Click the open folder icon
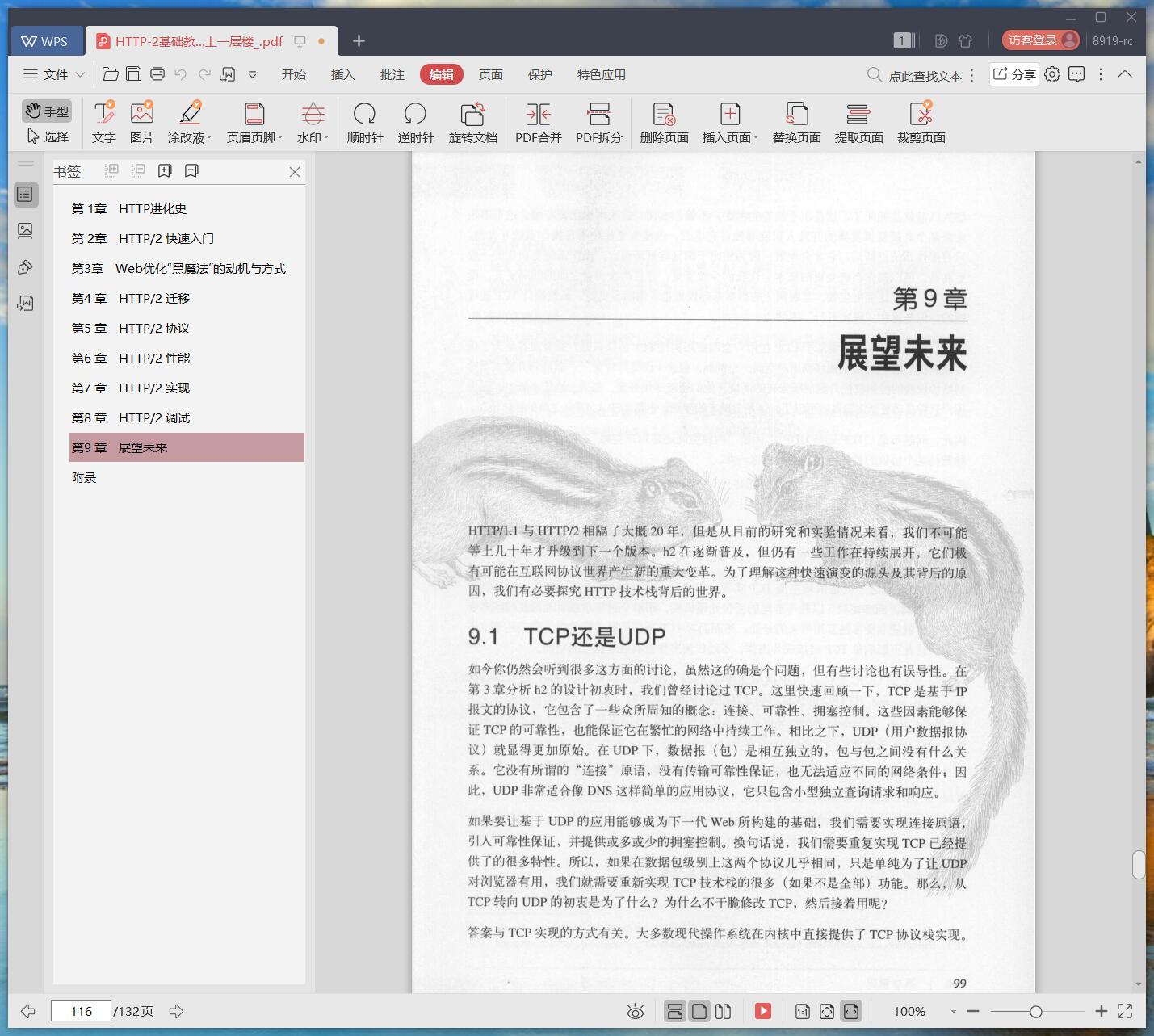The height and width of the screenshot is (1036, 1154). pyautogui.click(x=111, y=74)
